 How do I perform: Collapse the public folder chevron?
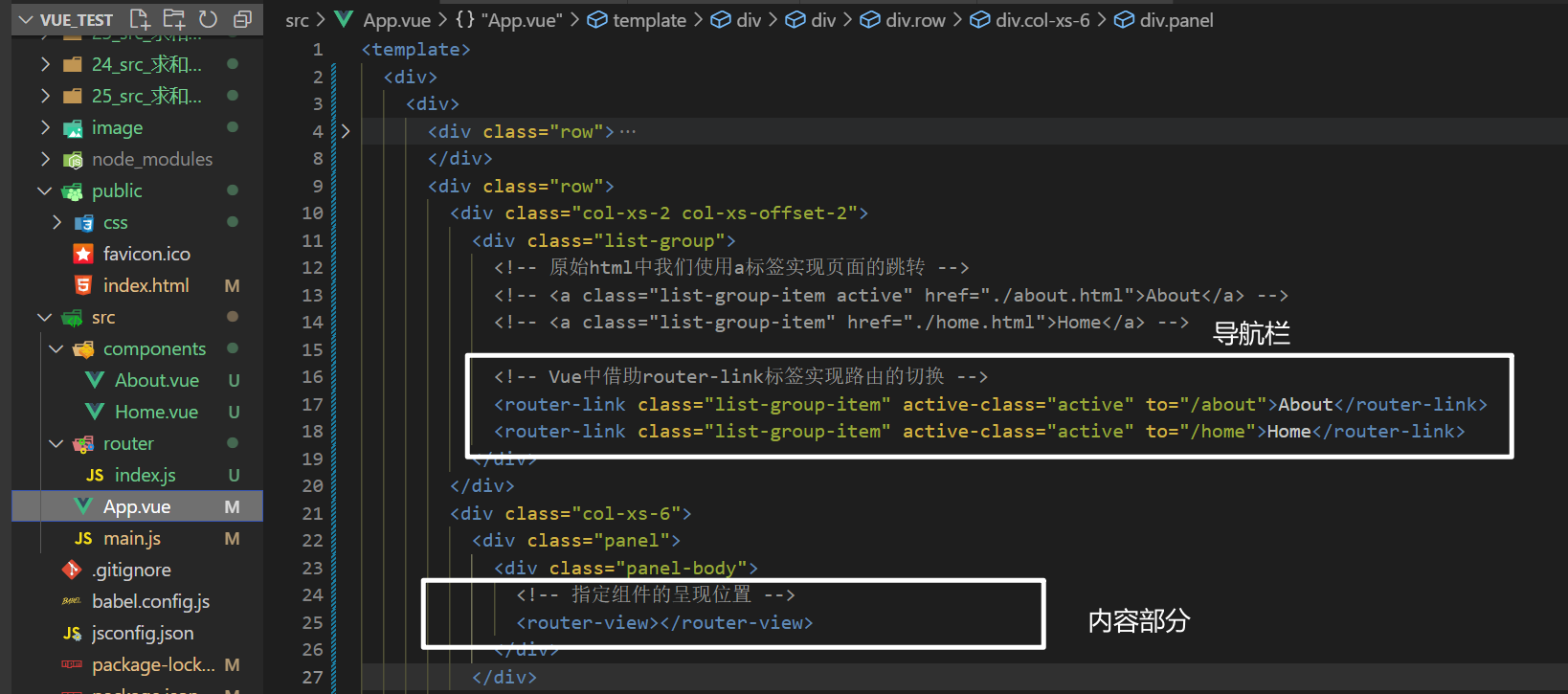click(x=45, y=190)
